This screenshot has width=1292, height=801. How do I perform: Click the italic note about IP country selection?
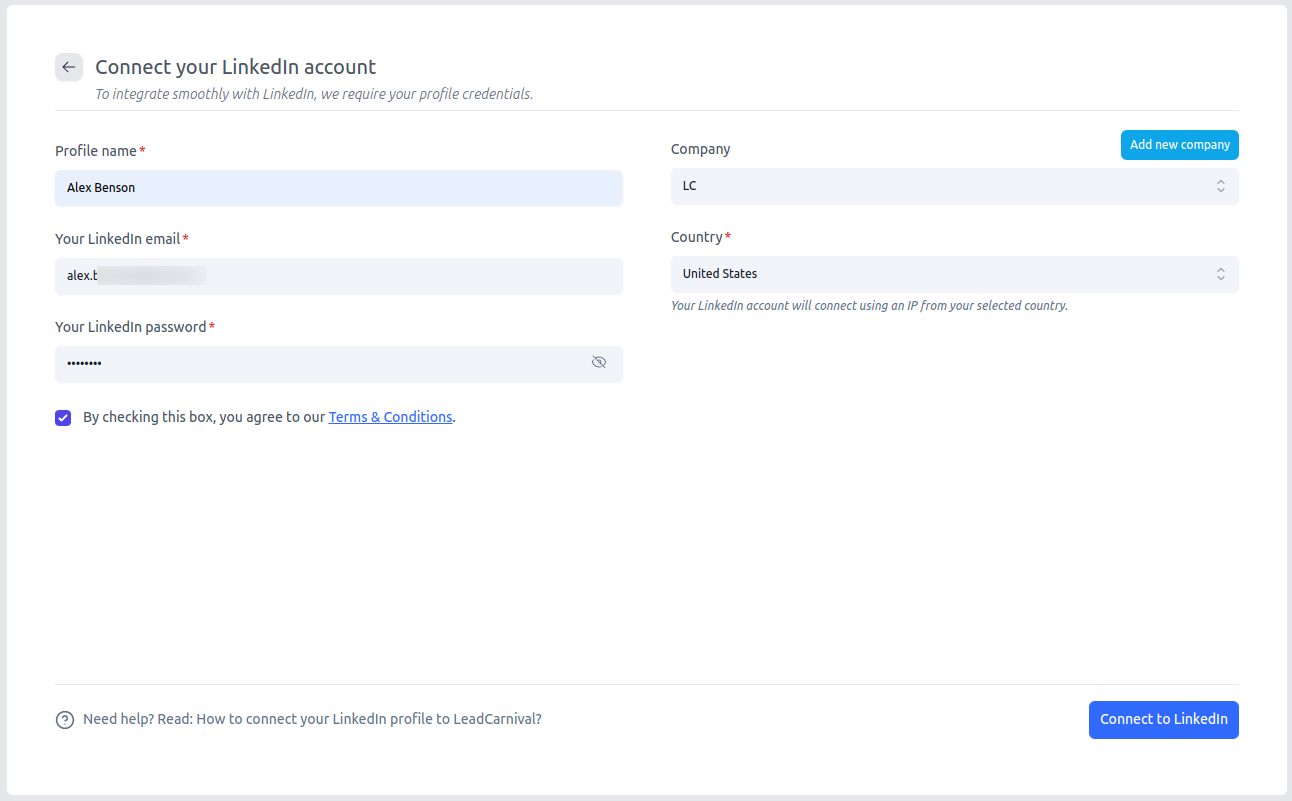(869, 305)
